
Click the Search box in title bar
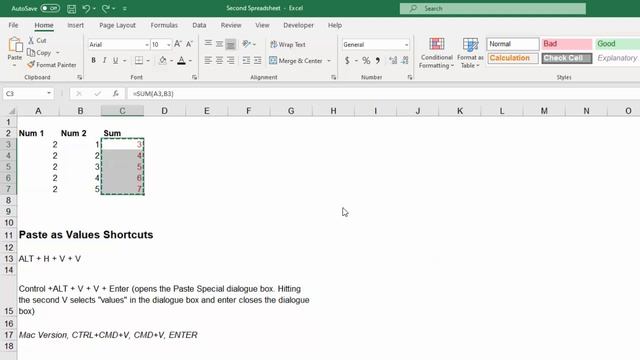pyautogui.click(x=493, y=9)
